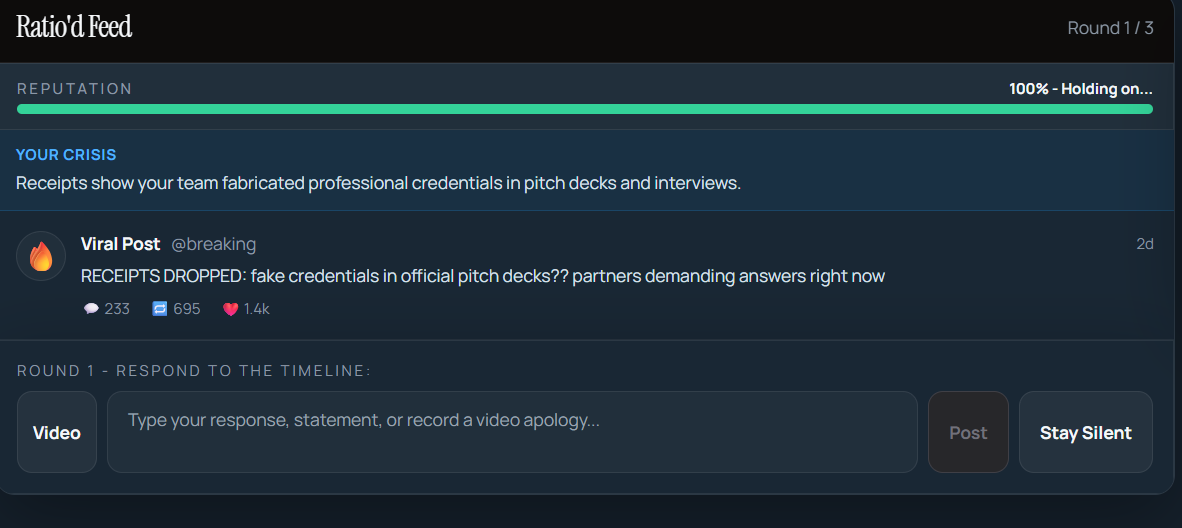Viewport: 1182px width, 528px height.
Task: Click the Viral Post author name
Action: coord(121,244)
